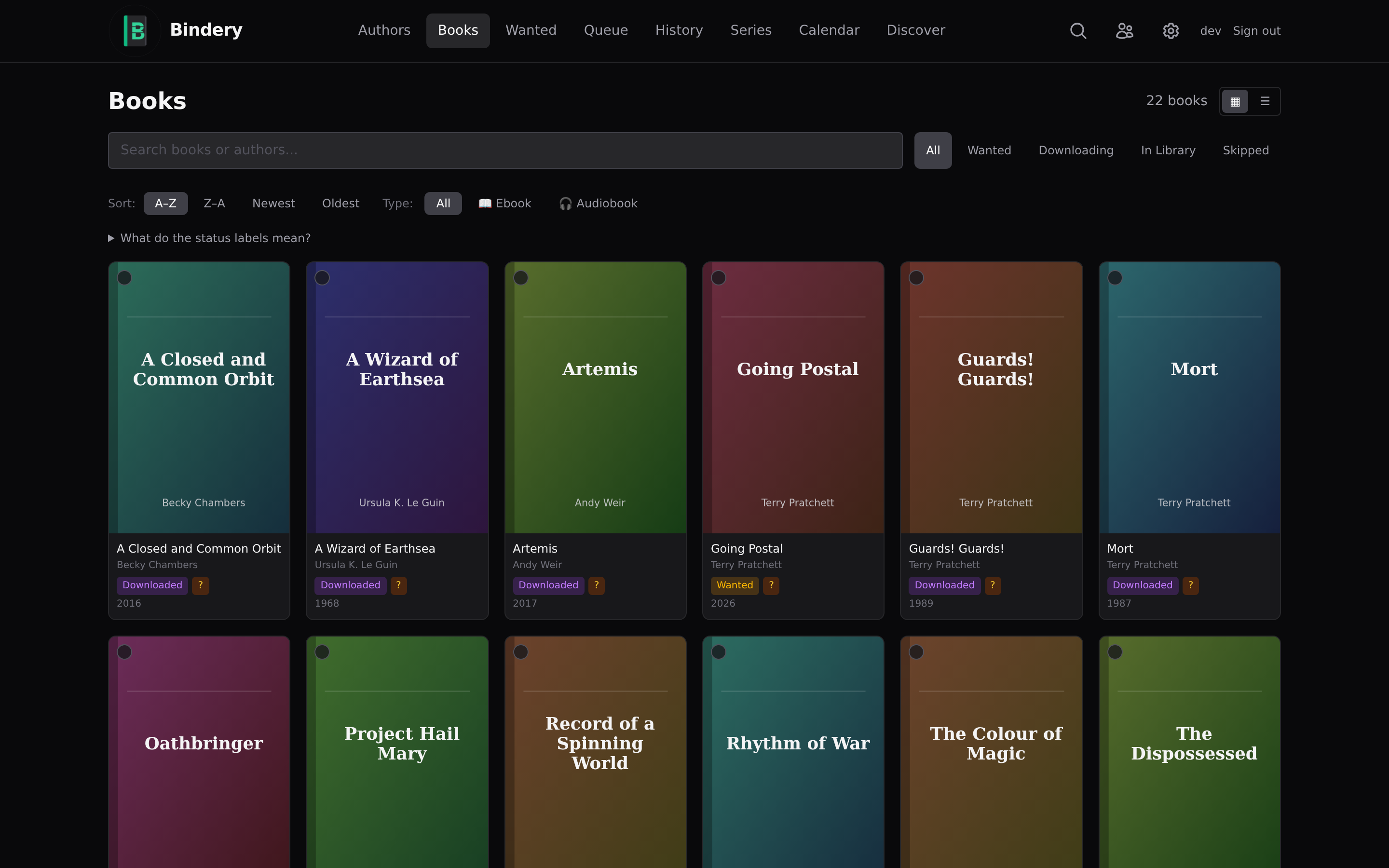
Task: Select the Artemis card checkbox
Action: [520, 278]
